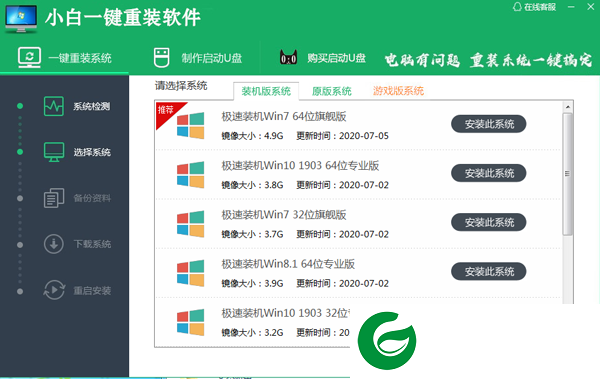Viewport: 600px width, 379px height.
Task: Open 一键重装系统 tab
Action: 65,58
